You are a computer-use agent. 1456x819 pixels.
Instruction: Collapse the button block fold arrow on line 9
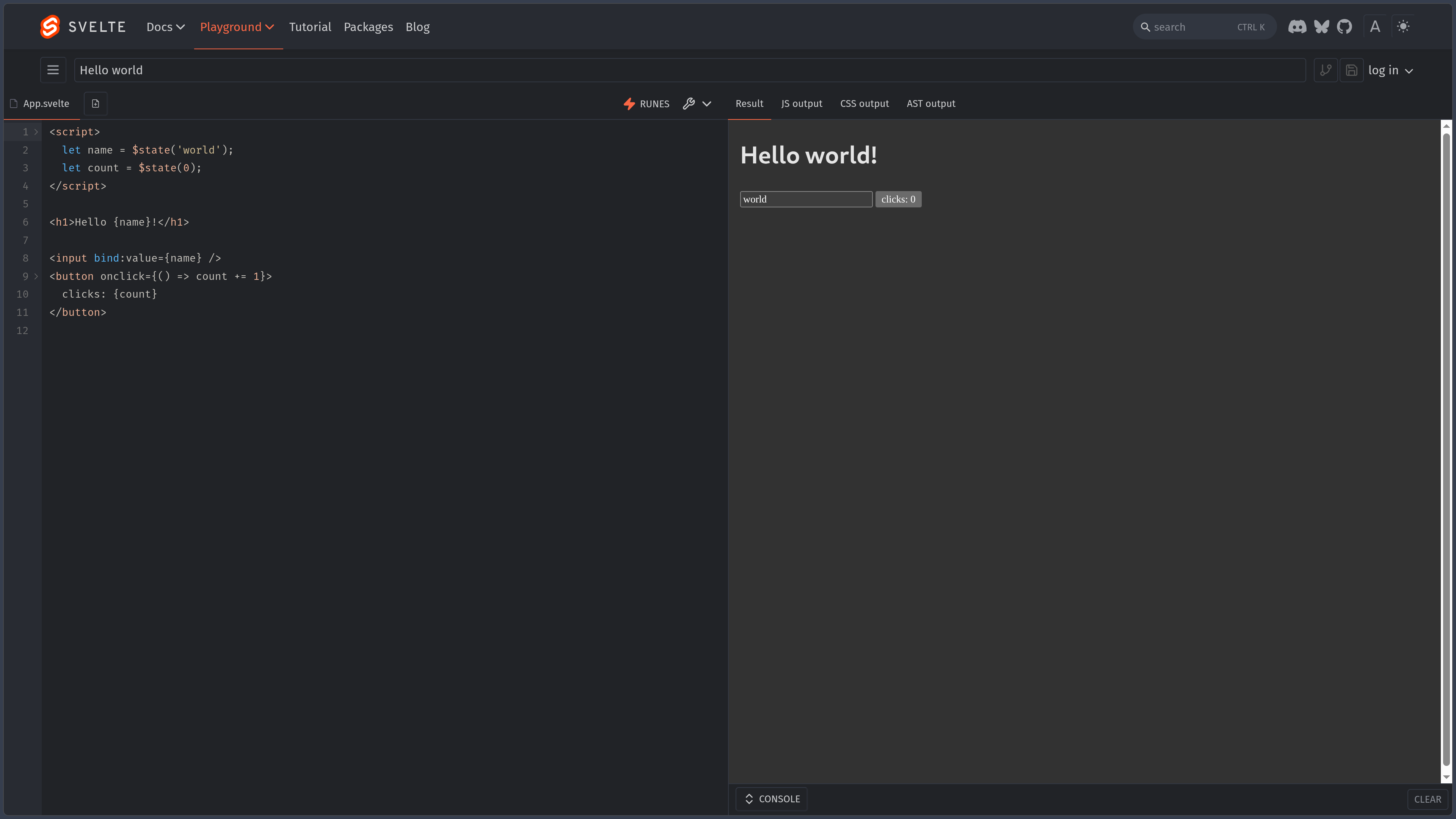pos(36,276)
